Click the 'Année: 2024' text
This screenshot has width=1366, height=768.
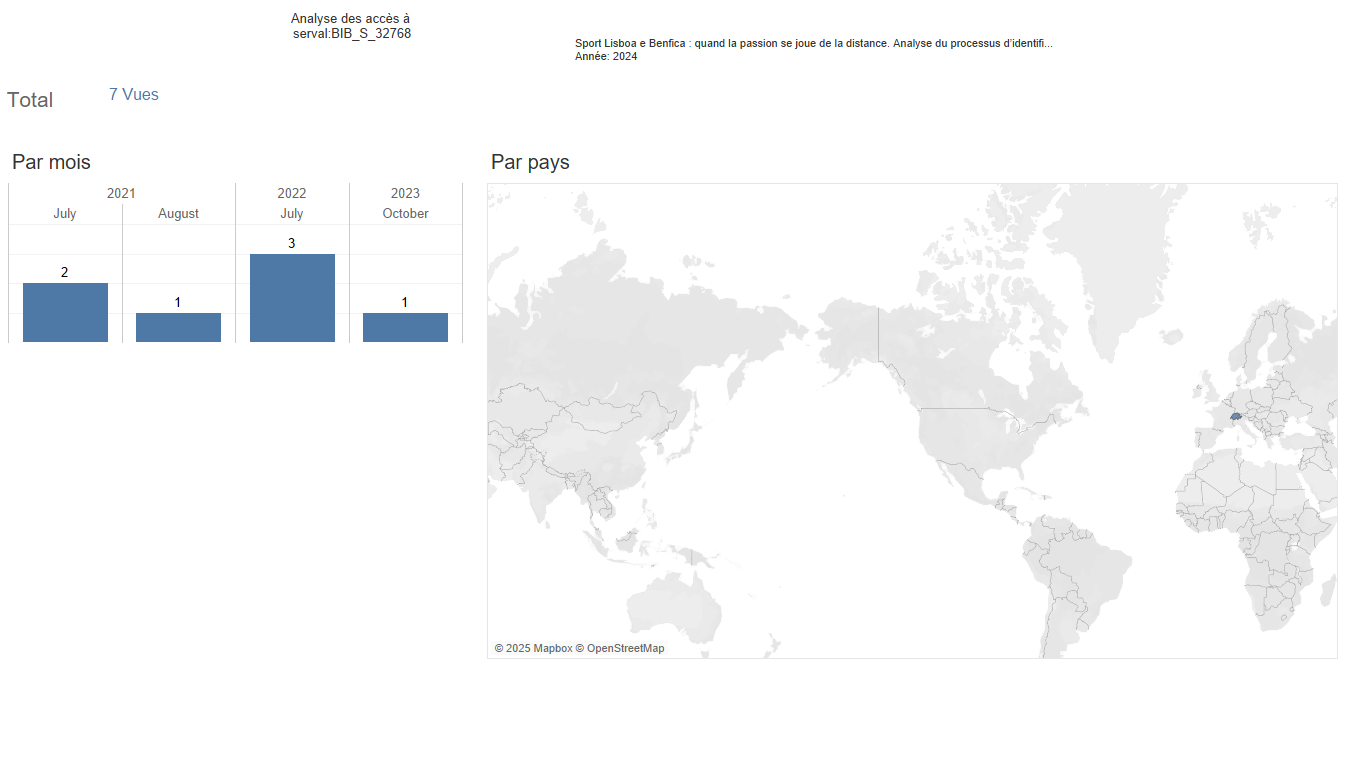(x=606, y=56)
